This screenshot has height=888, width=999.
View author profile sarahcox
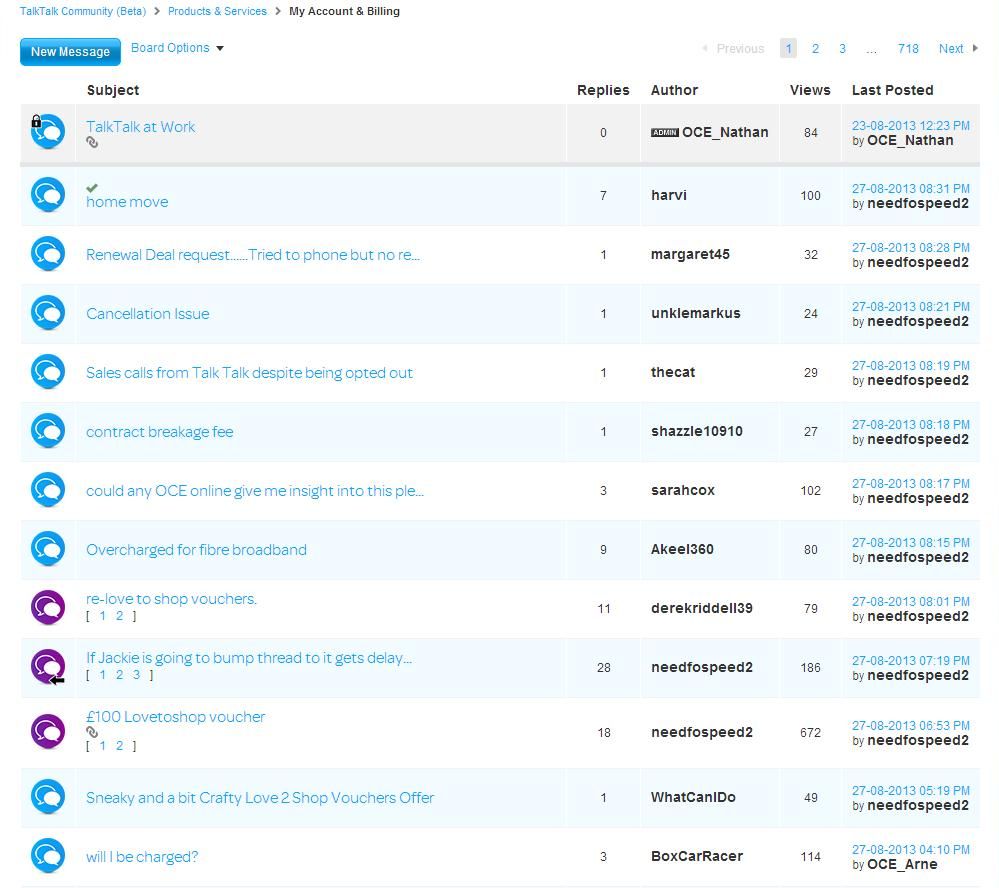[683, 490]
